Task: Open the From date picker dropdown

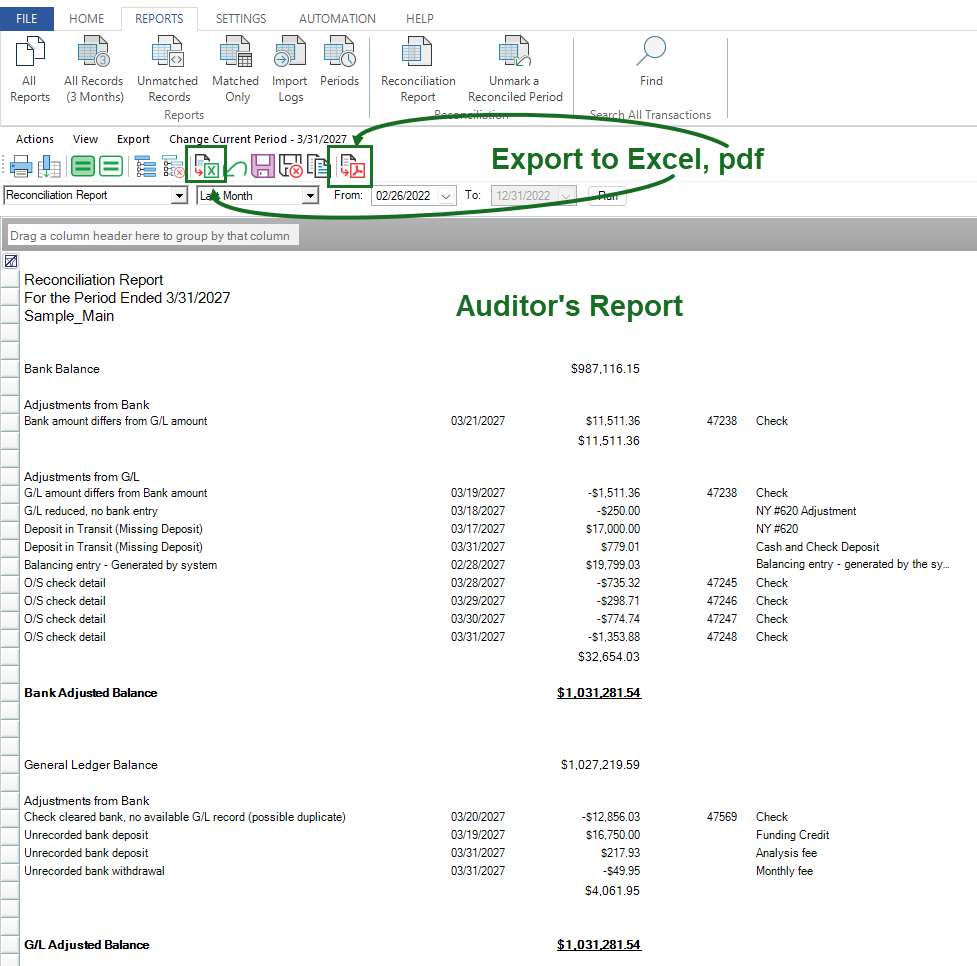Action: pos(446,196)
